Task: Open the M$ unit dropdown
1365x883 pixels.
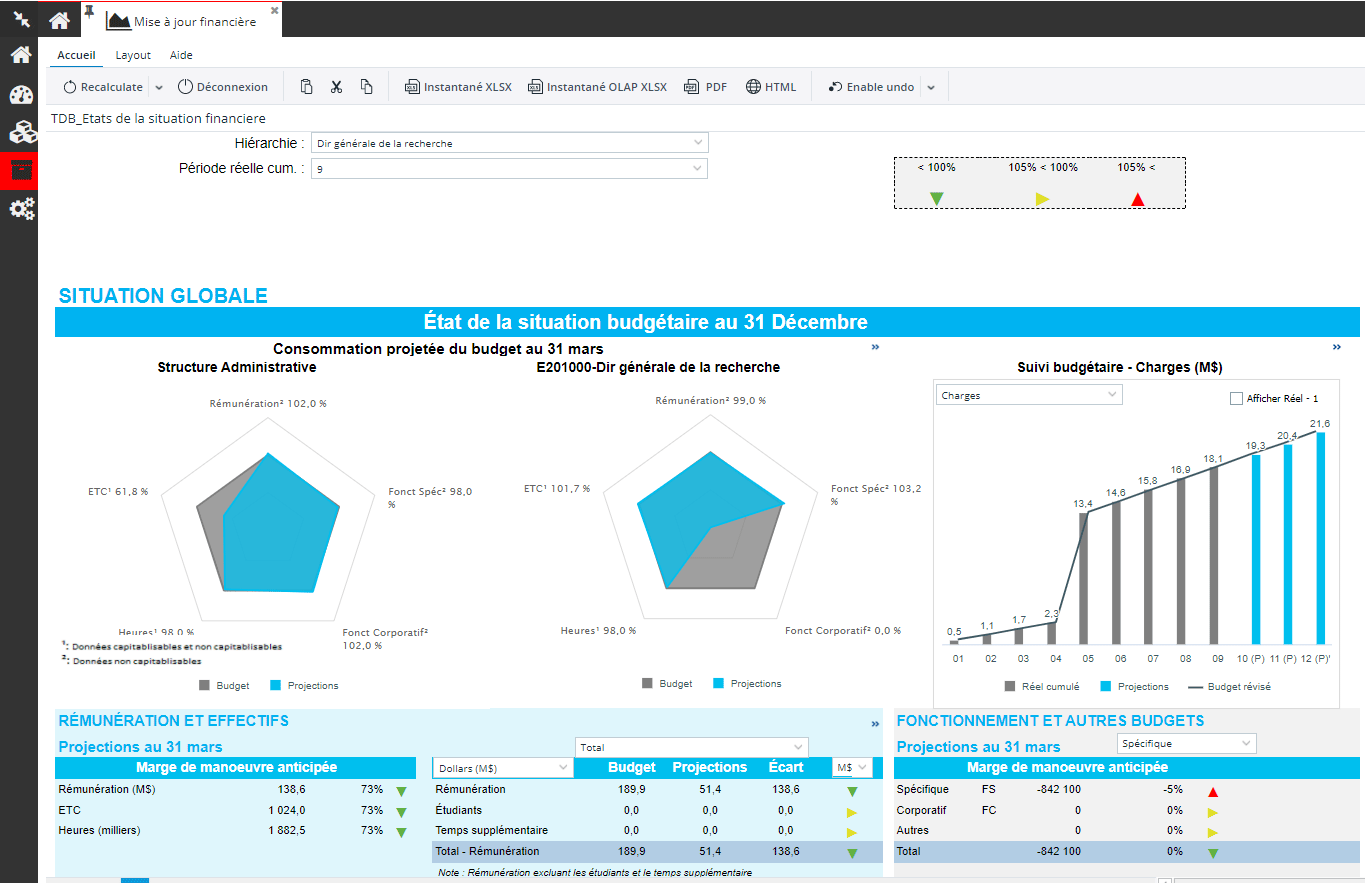Action: [852, 767]
